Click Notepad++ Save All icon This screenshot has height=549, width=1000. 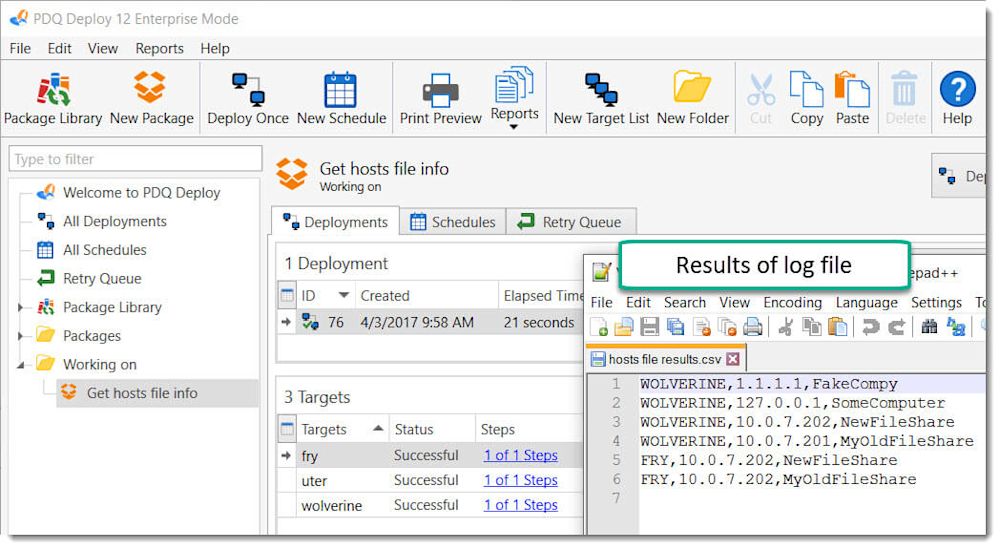click(x=675, y=327)
